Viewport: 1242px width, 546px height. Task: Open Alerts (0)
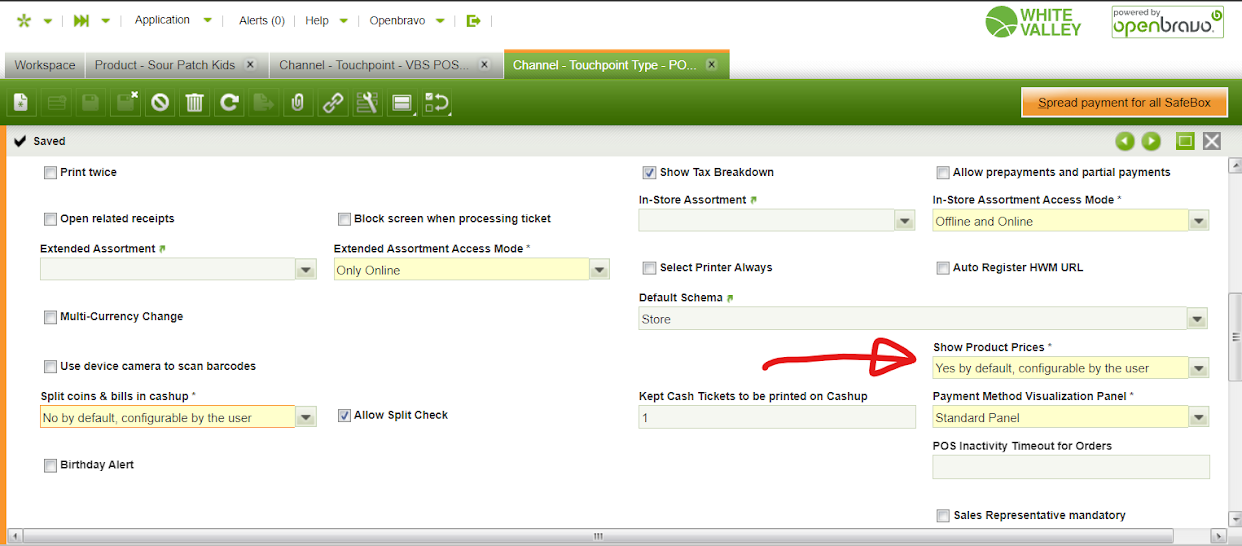(262, 20)
